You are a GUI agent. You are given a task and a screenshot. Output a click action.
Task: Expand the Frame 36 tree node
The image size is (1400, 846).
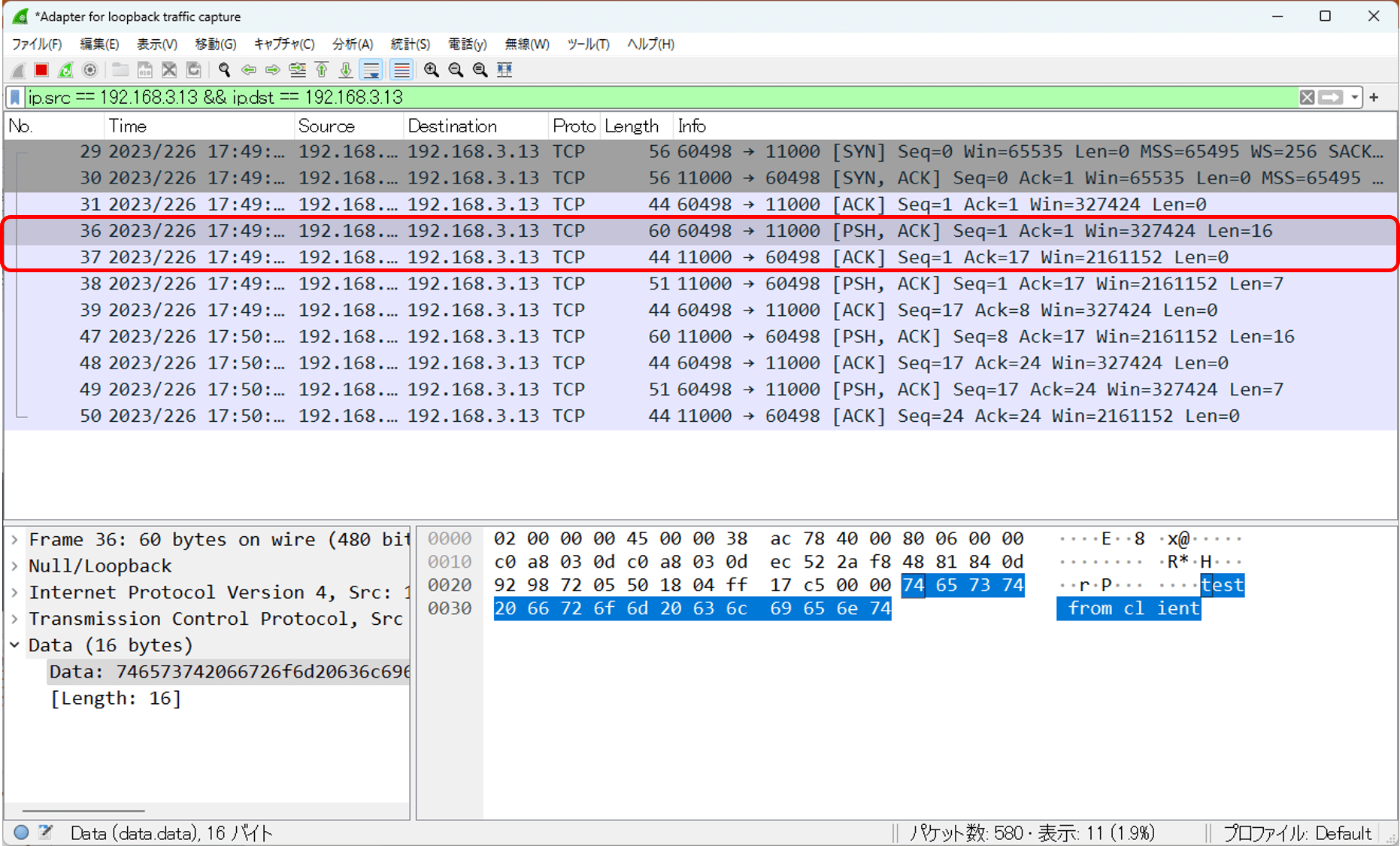coord(15,539)
